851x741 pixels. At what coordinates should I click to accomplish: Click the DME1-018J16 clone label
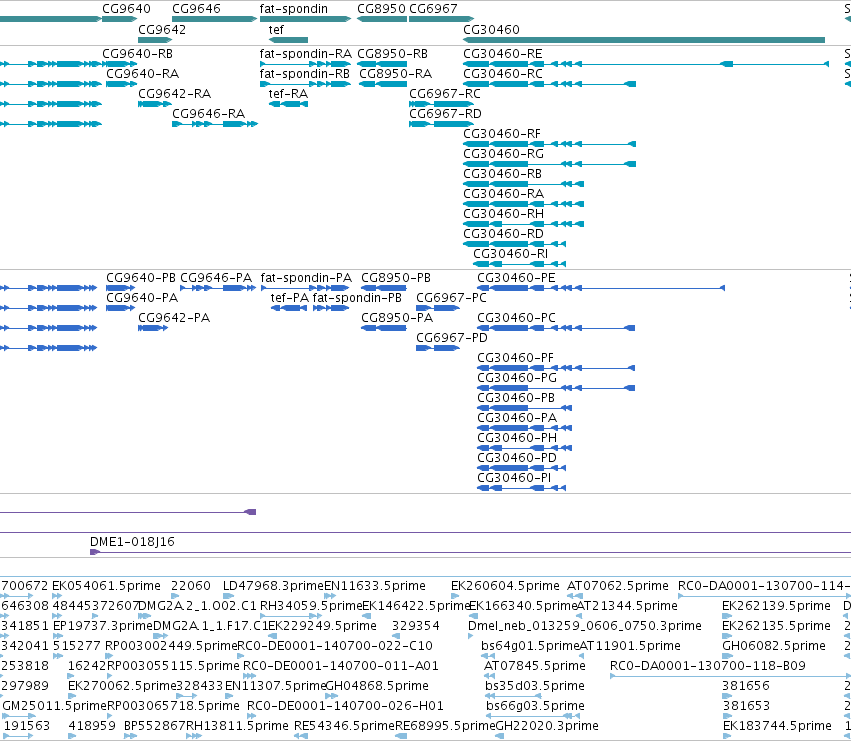[x=132, y=541]
